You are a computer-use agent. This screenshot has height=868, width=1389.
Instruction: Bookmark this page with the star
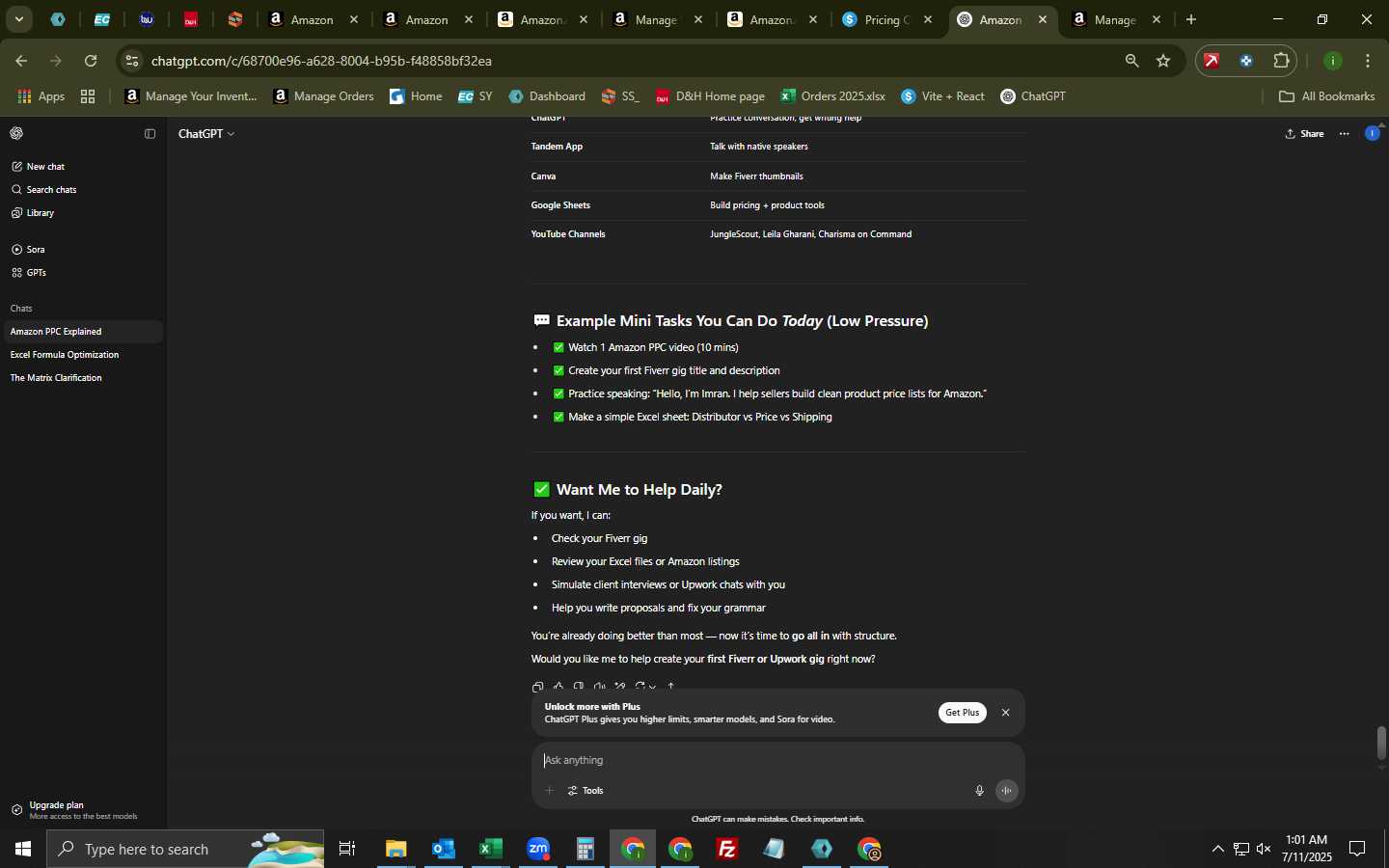coord(1163,61)
